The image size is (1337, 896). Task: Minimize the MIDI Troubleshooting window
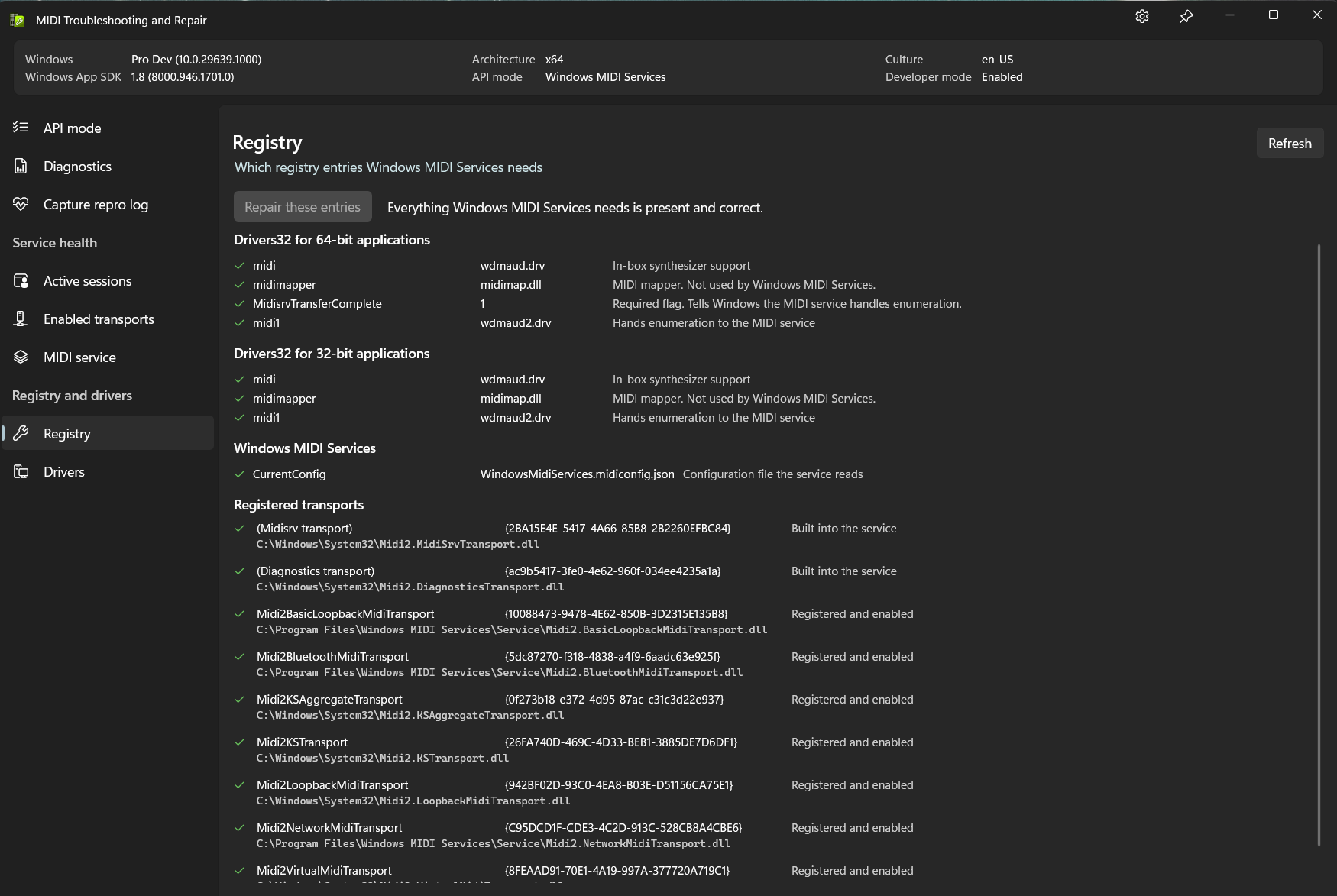[x=1230, y=15]
